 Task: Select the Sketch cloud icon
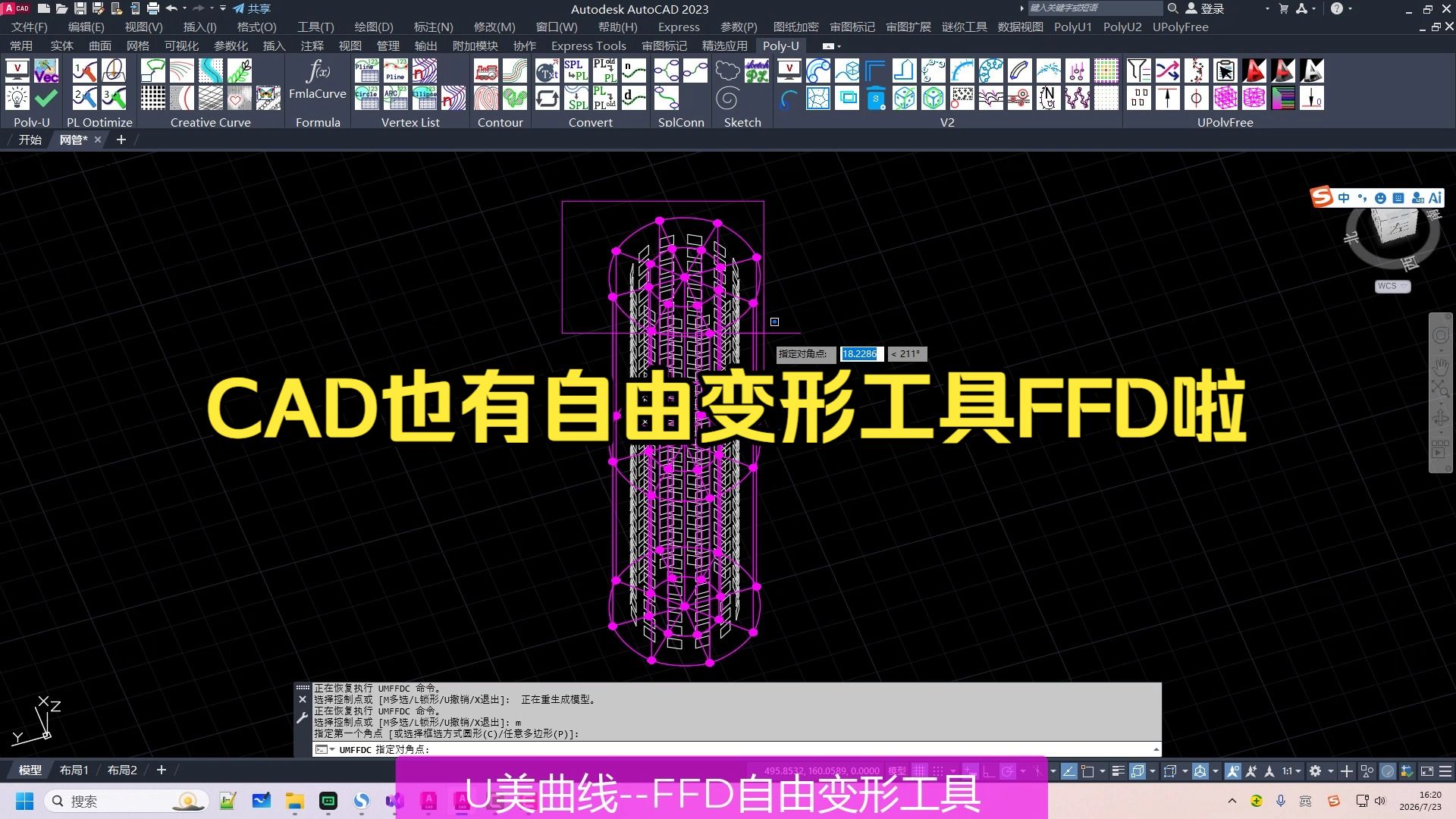(727, 71)
